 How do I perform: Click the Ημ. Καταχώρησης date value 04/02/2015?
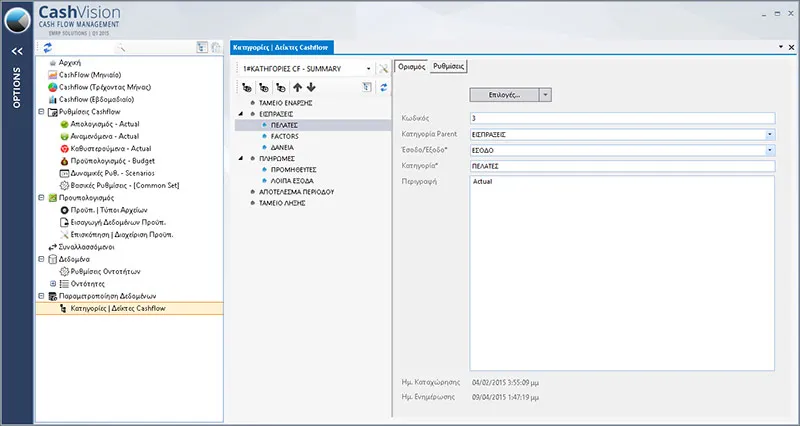[x=506, y=382]
